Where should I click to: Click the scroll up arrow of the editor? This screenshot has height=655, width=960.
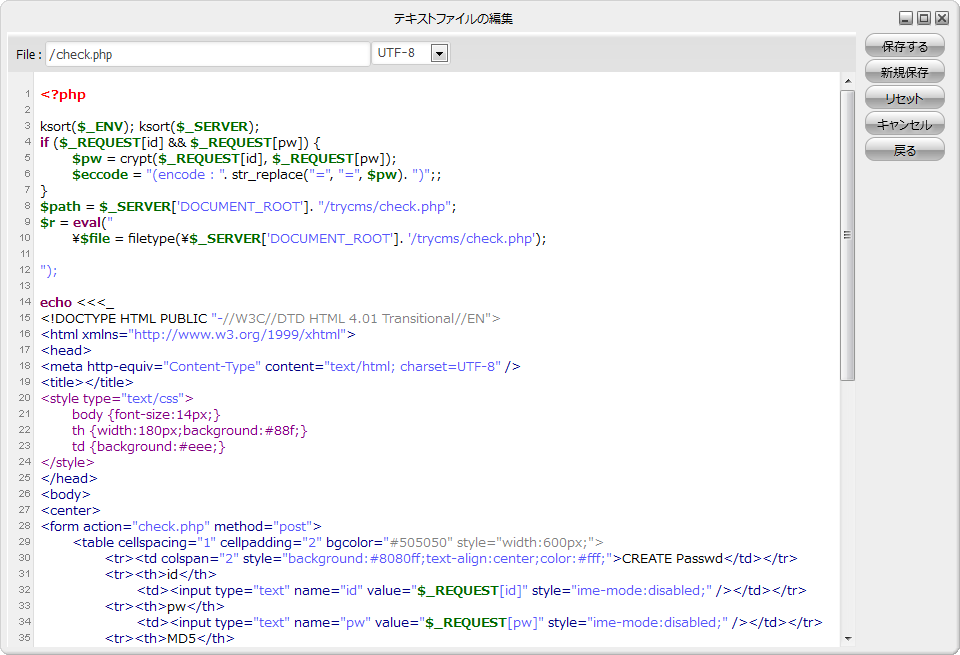click(x=847, y=81)
